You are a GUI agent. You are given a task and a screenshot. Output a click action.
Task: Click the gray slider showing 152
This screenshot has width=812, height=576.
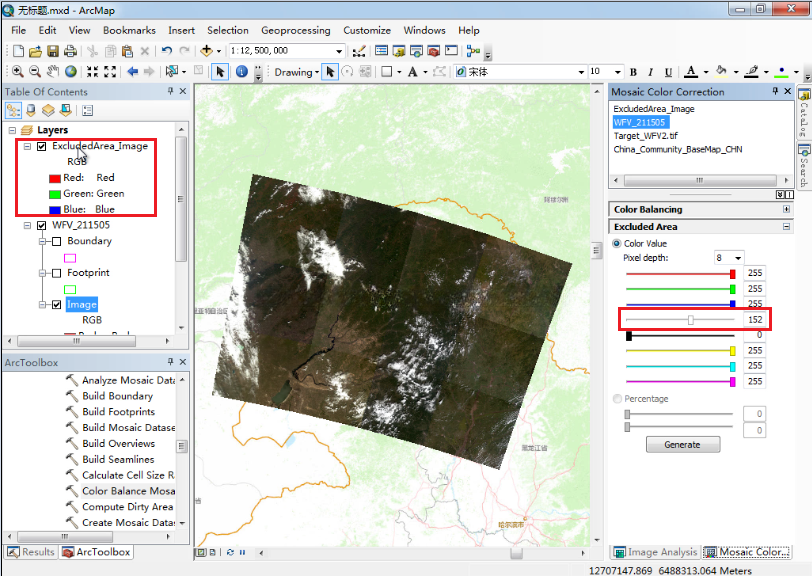(x=690, y=320)
